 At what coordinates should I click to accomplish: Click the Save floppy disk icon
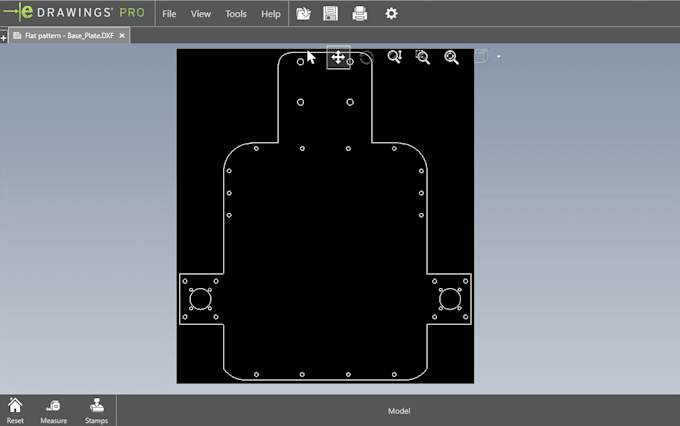(330, 14)
